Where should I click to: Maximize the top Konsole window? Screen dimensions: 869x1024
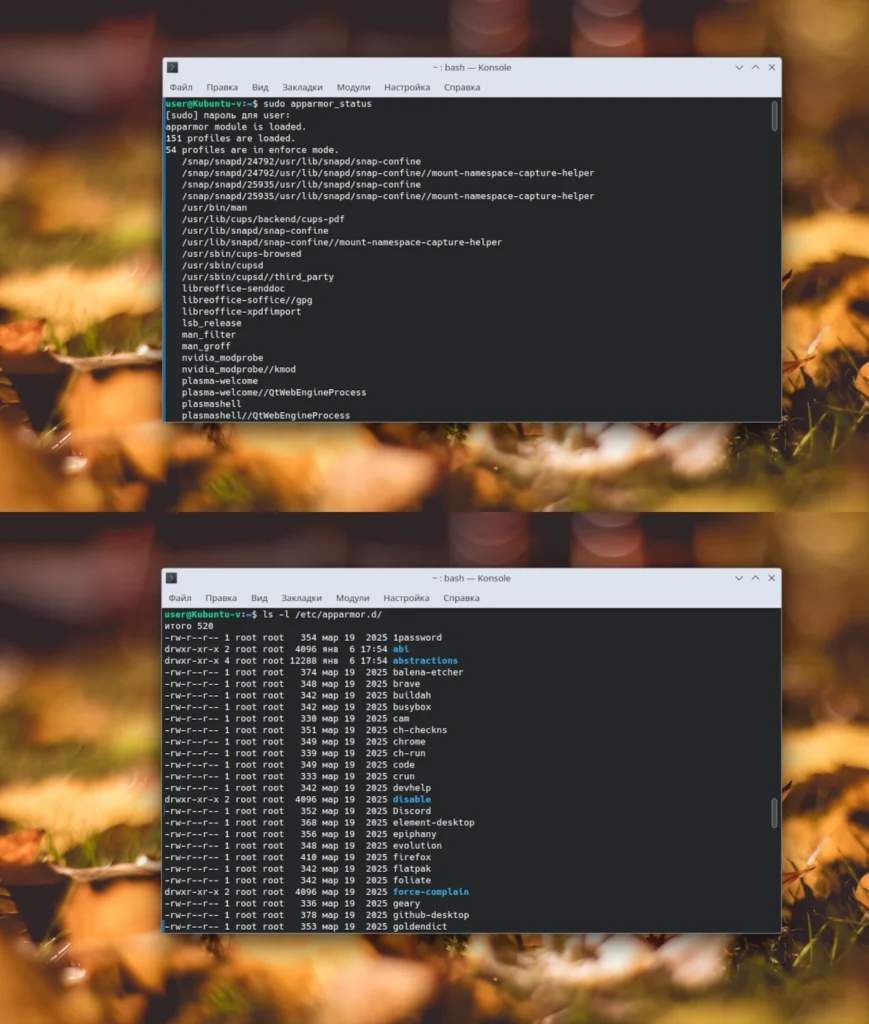[x=755, y=67]
